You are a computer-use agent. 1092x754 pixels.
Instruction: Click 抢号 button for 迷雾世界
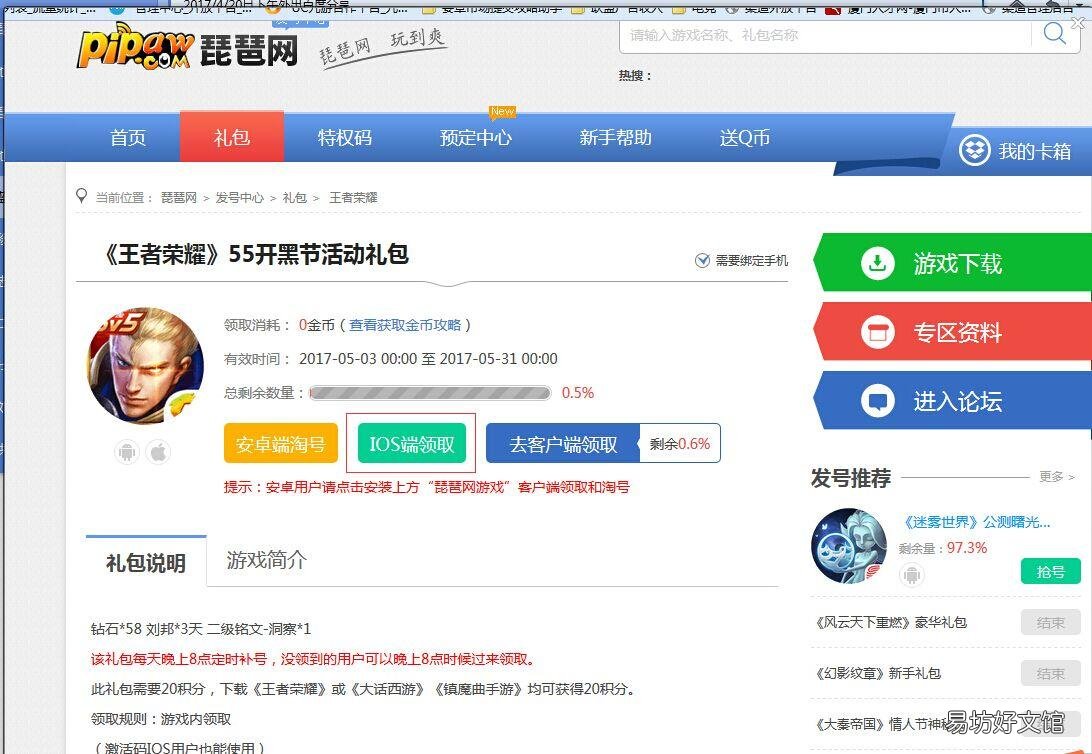pos(1050,572)
